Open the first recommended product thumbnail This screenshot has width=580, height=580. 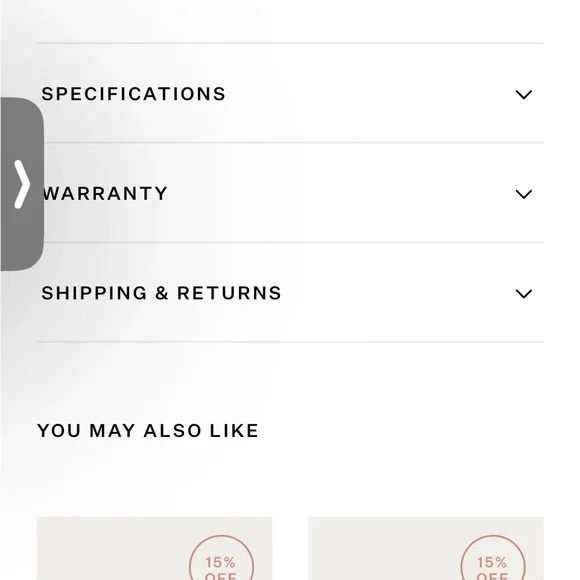click(x=154, y=548)
